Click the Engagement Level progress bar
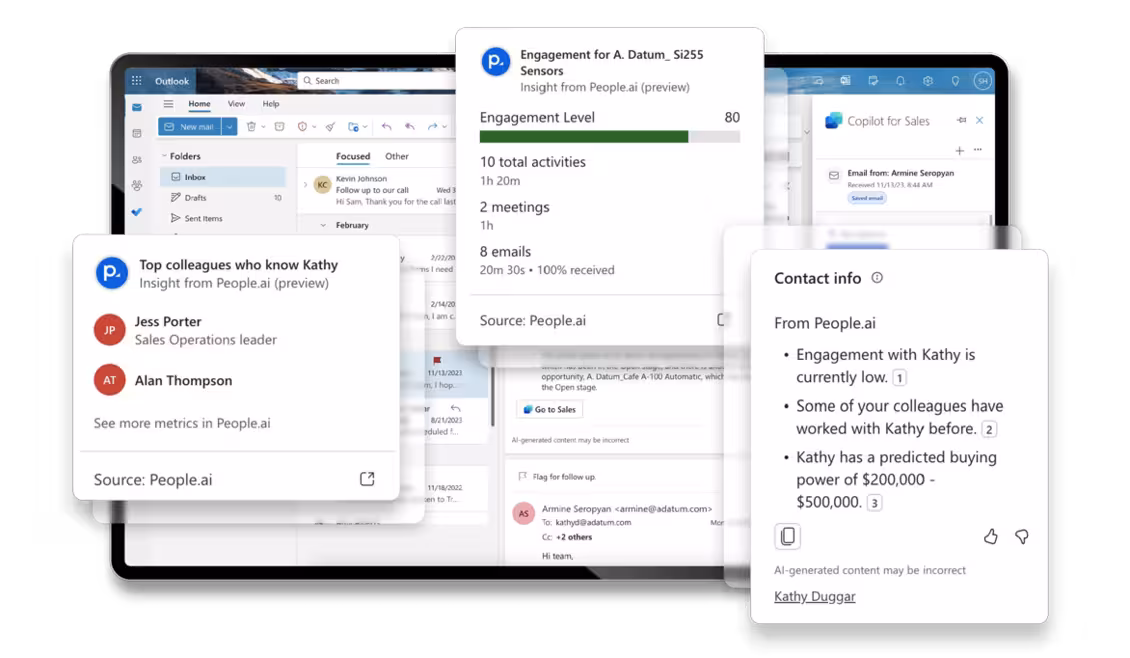The height and width of the screenshot is (658, 1130). pos(608,136)
